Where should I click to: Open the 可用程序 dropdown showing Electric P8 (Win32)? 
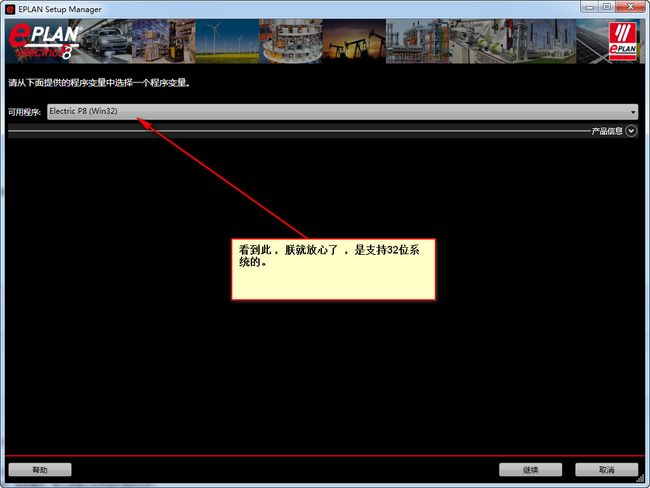click(342, 112)
